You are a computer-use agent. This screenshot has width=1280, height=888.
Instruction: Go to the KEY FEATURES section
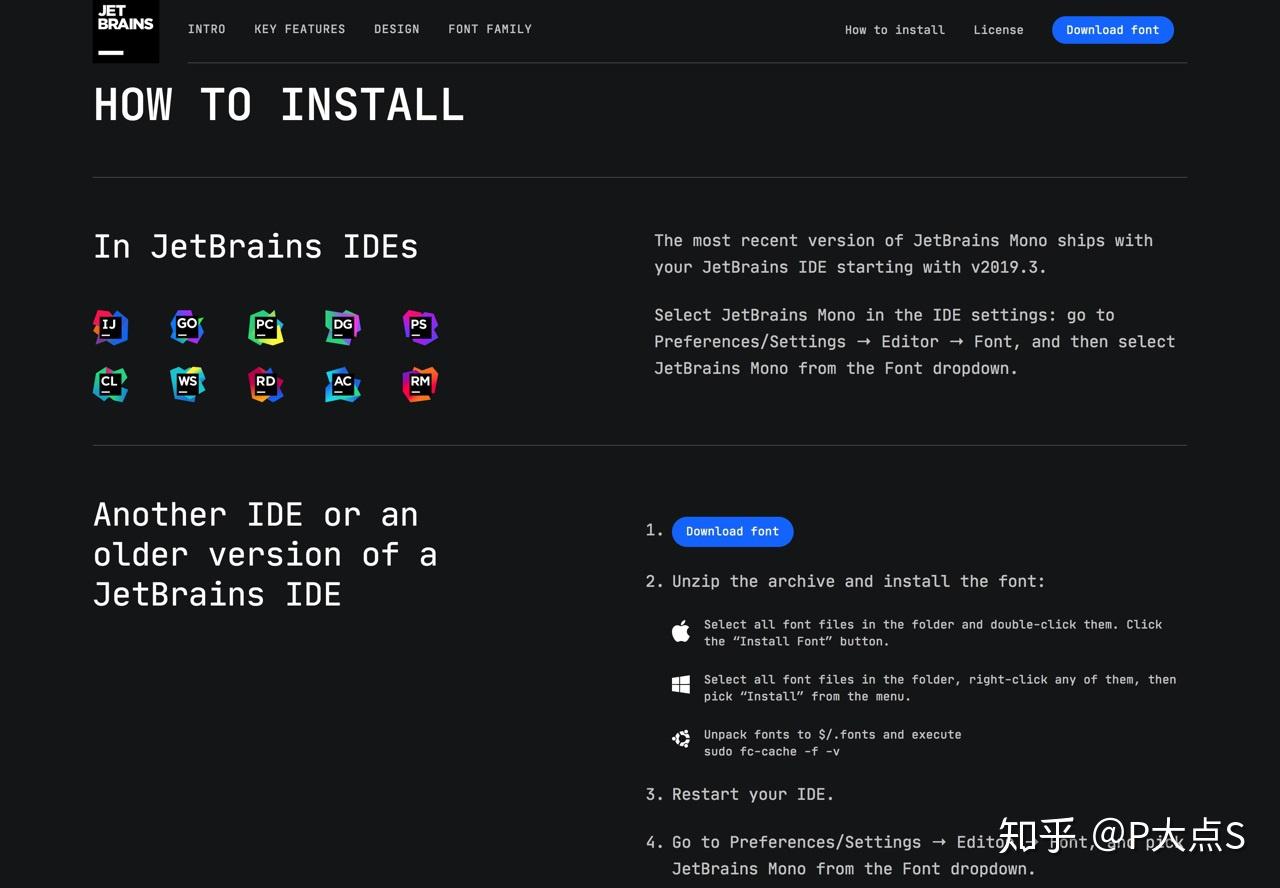click(x=300, y=29)
